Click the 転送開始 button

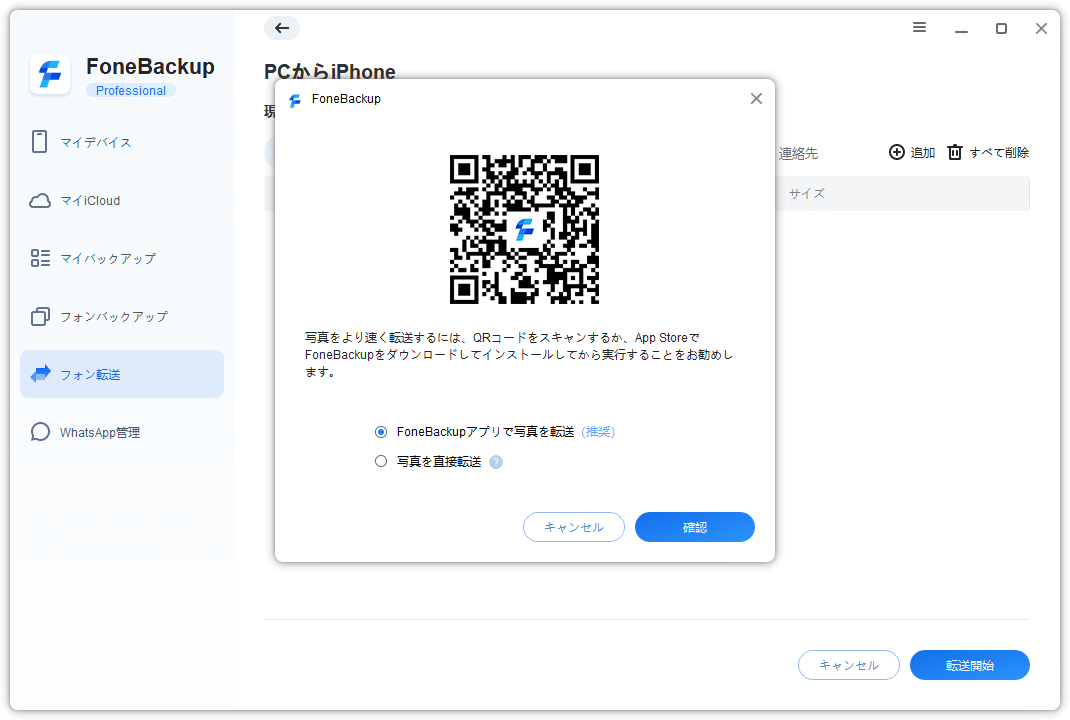[x=970, y=665]
